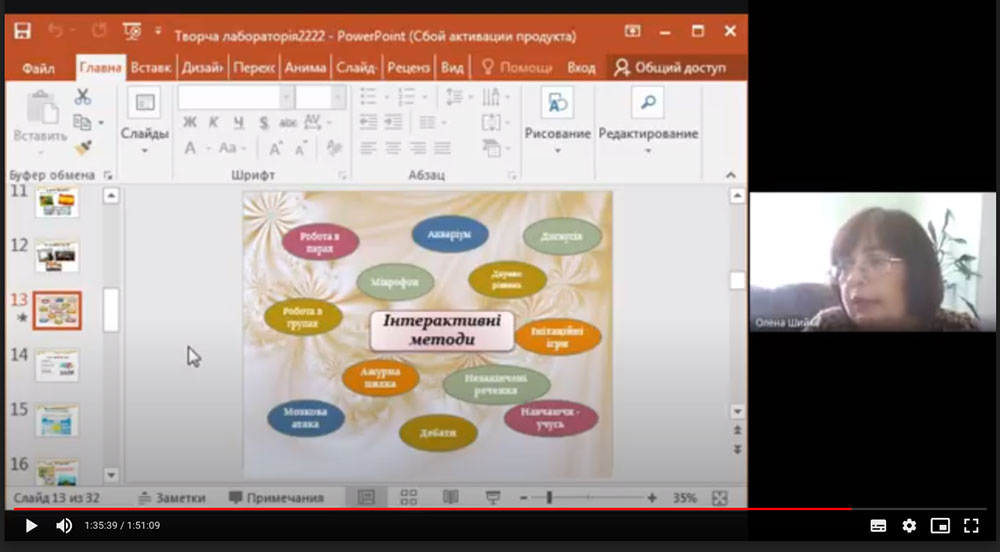The width and height of the screenshot is (1000, 552).
Task: Center align text
Action: coord(393,149)
